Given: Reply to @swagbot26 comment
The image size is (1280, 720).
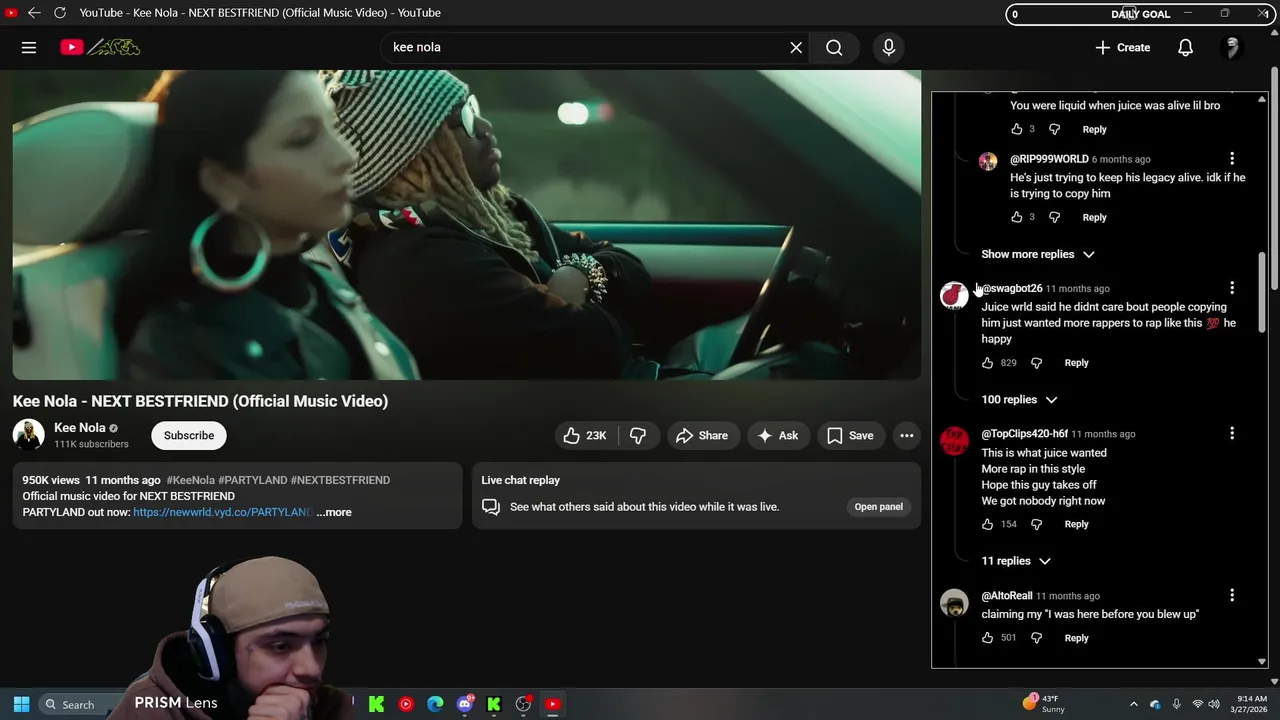Looking at the screenshot, I should (x=1076, y=363).
